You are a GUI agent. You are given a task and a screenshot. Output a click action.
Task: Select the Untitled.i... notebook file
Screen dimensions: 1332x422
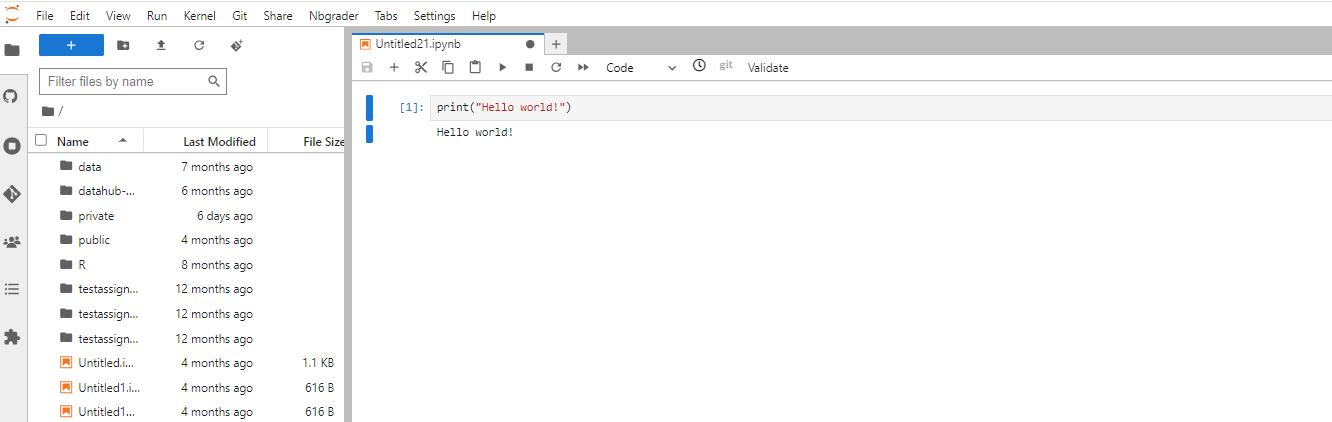tap(187, 363)
